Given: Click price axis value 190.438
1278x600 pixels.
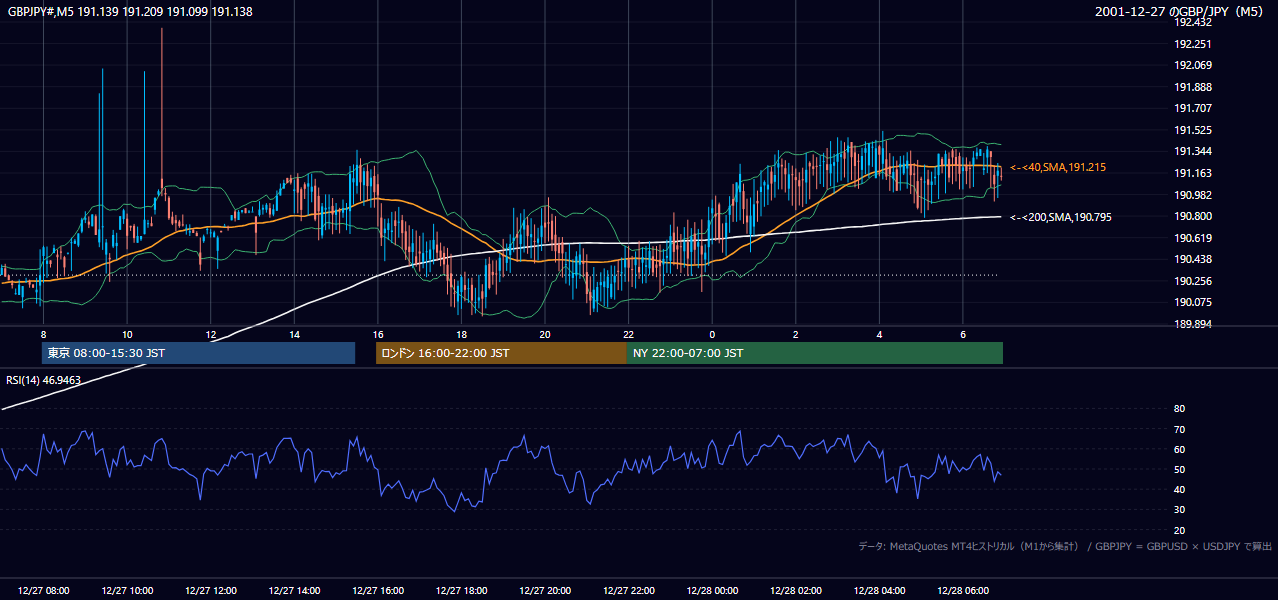Looking at the screenshot, I should coord(1193,259).
